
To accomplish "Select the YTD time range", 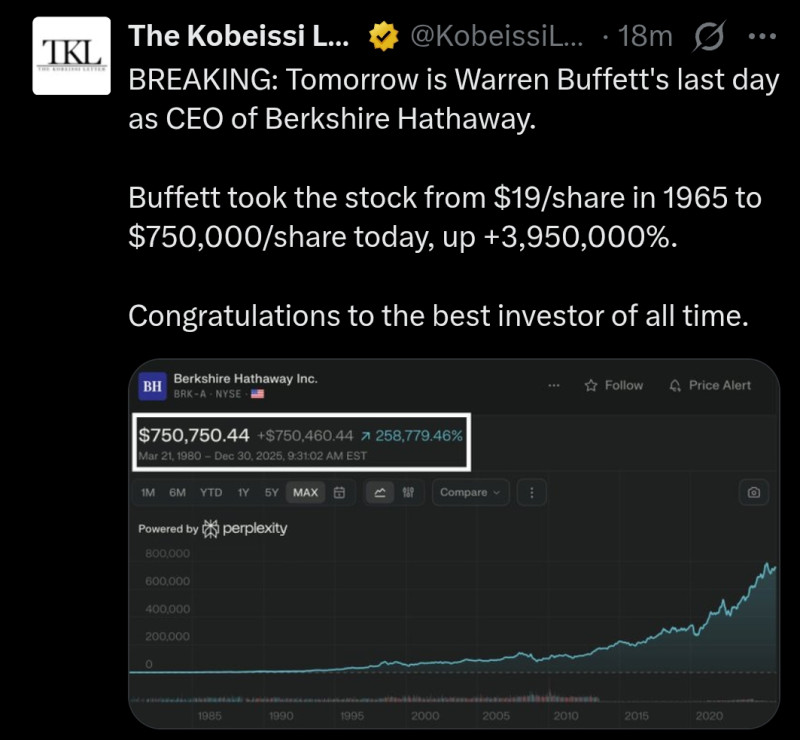I will (211, 492).
